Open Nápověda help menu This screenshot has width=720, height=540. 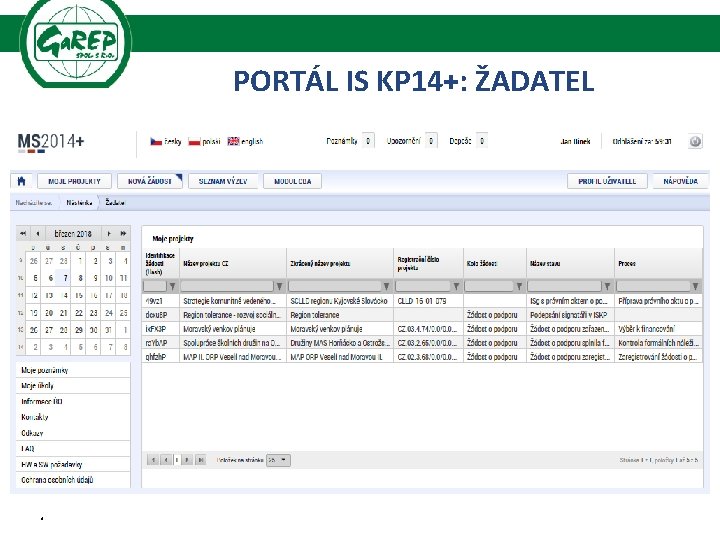681,181
